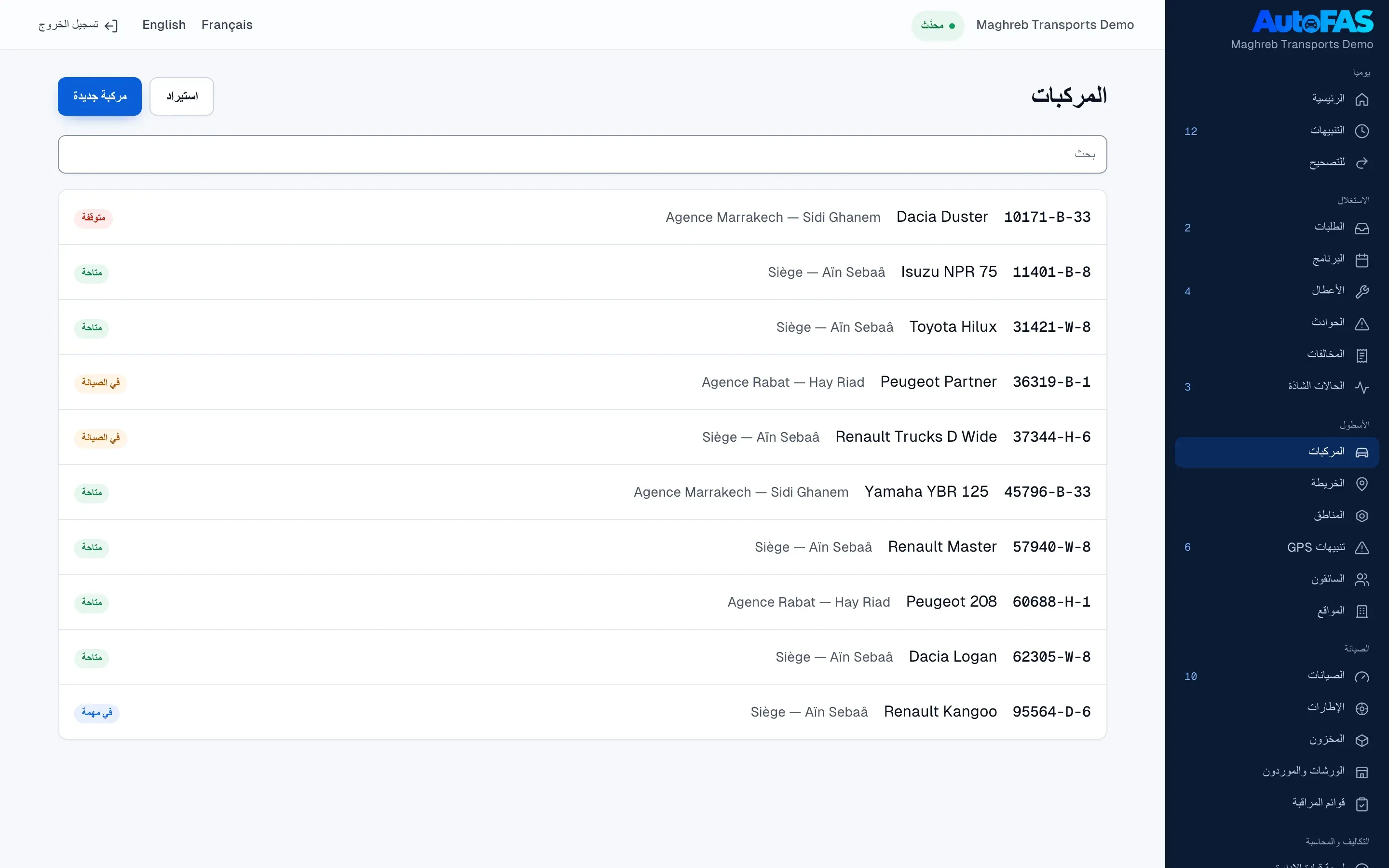The width and height of the screenshot is (1389, 868).
Task: Click the مركبة جديدة button
Action: 100,96
